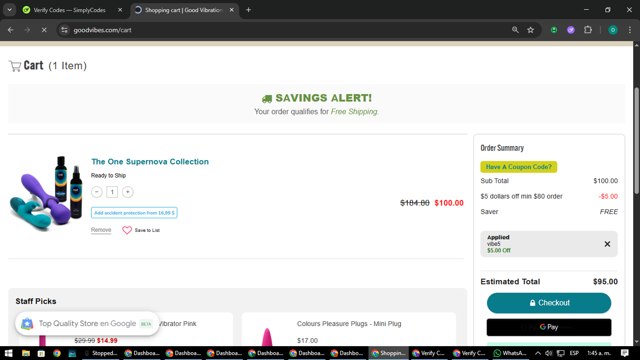The height and width of the screenshot is (360, 640).
Task: Show hidden system tray icons
Action: pos(538,353)
